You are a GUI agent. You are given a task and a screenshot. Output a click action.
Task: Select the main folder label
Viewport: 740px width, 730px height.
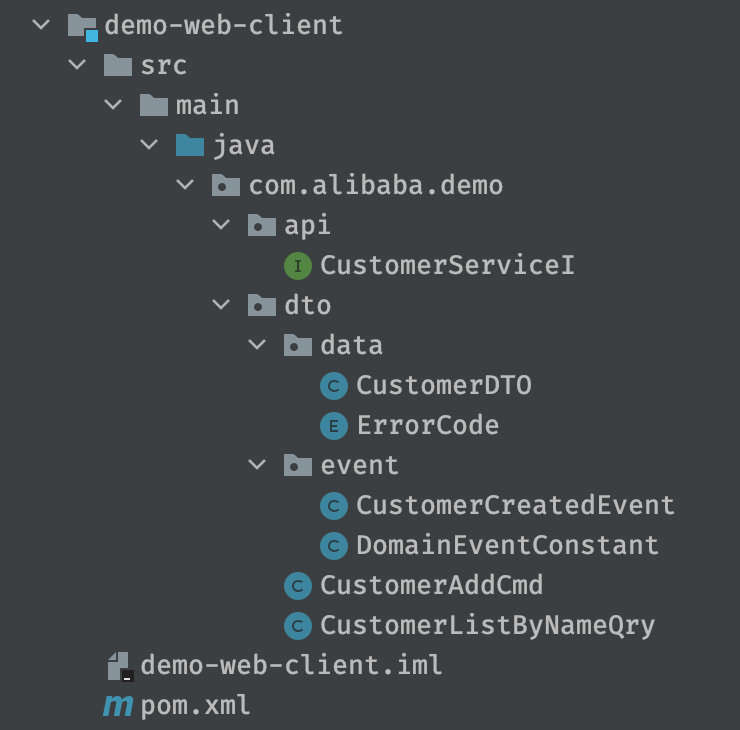(208, 105)
